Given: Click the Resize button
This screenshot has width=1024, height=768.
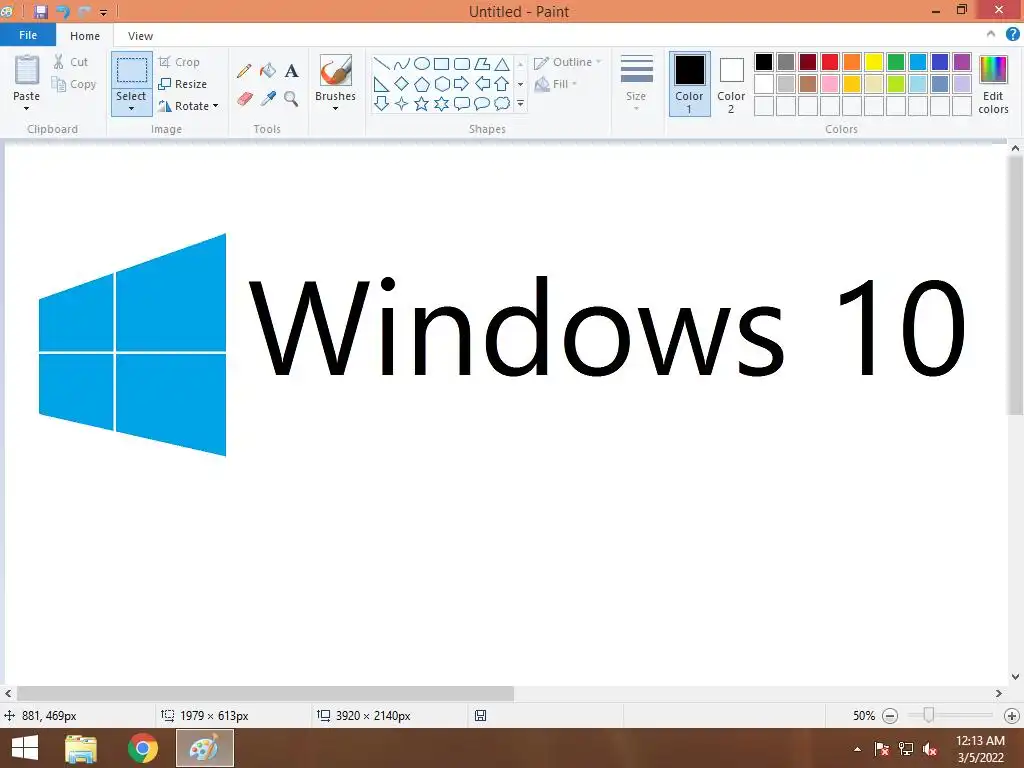Looking at the screenshot, I should coord(183,84).
